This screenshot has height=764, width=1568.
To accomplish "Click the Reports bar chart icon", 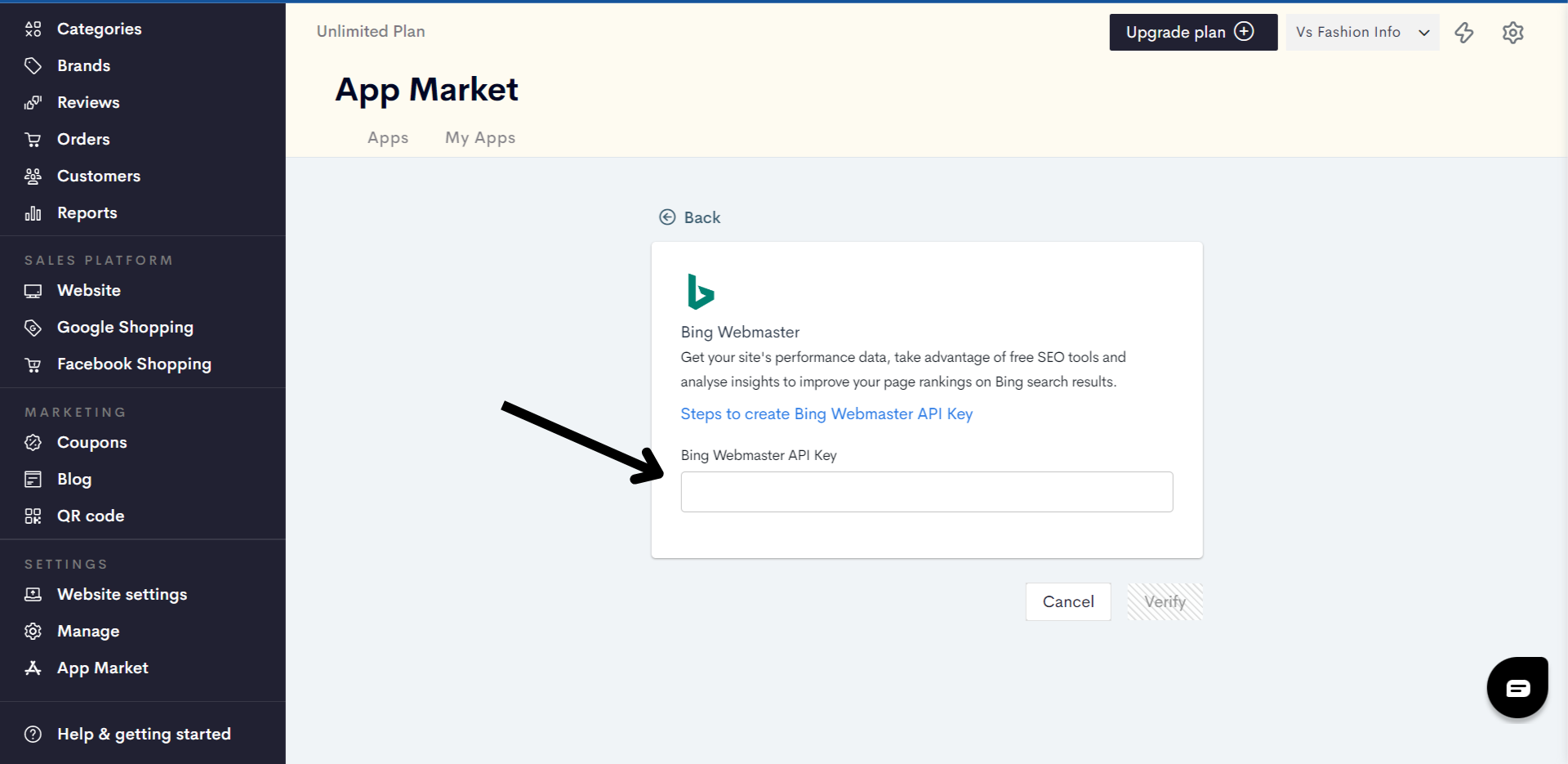I will (33, 213).
